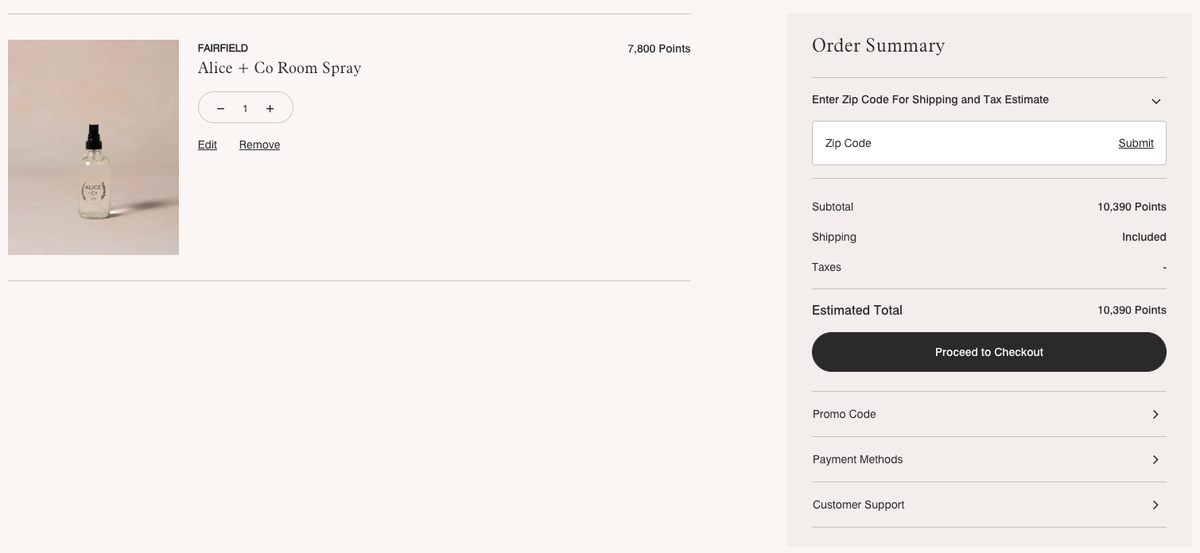Click the quantity value showing 1
This screenshot has height=553, width=1200.
coord(245,108)
